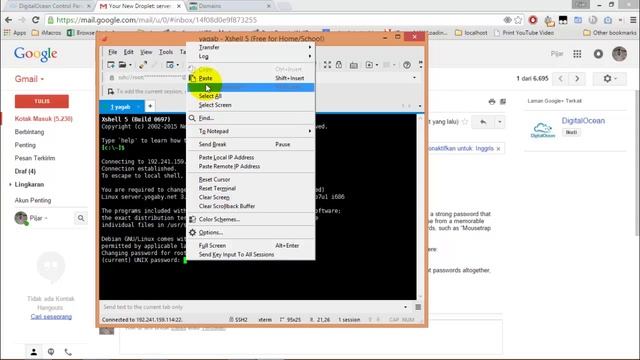Go to the next email with right arrow
Image resolution: width=640 pixels, height=360 pixels.
[x=577, y=78]
